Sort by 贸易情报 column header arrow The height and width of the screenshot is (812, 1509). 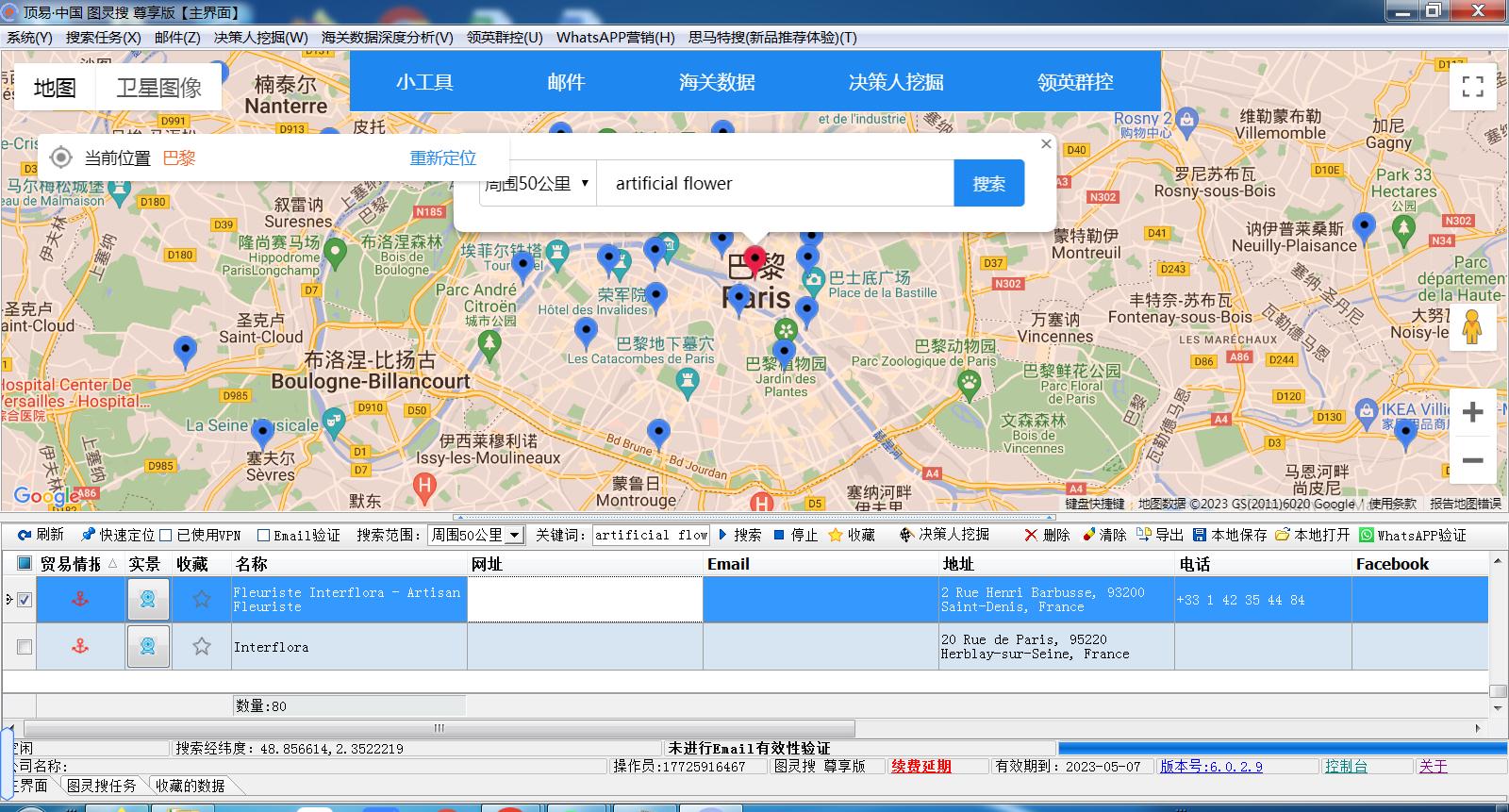point(113,563)
